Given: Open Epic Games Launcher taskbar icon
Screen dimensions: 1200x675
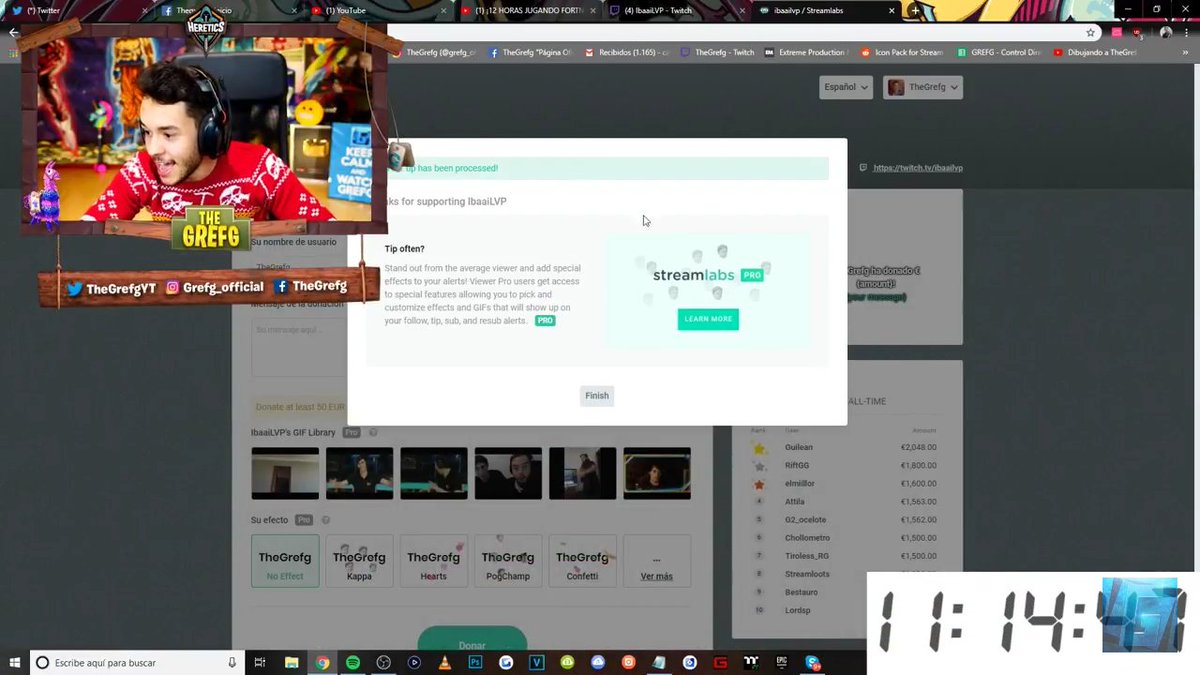Looking at the screenshot, I should coord(782,662).
